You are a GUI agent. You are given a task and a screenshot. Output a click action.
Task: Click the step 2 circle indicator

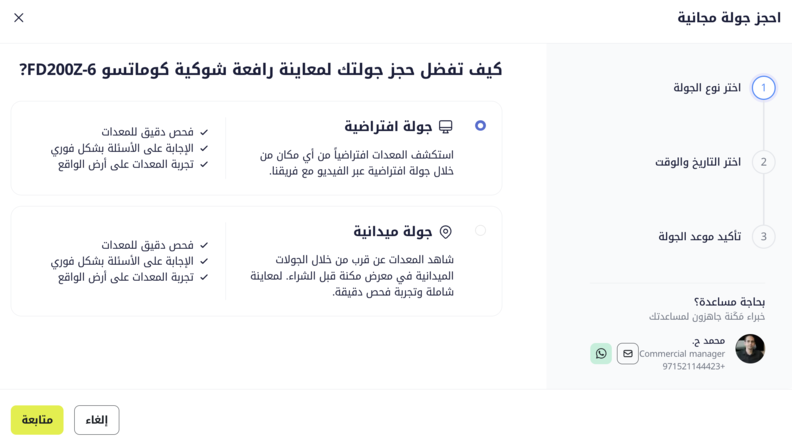[x=763, y=162]
